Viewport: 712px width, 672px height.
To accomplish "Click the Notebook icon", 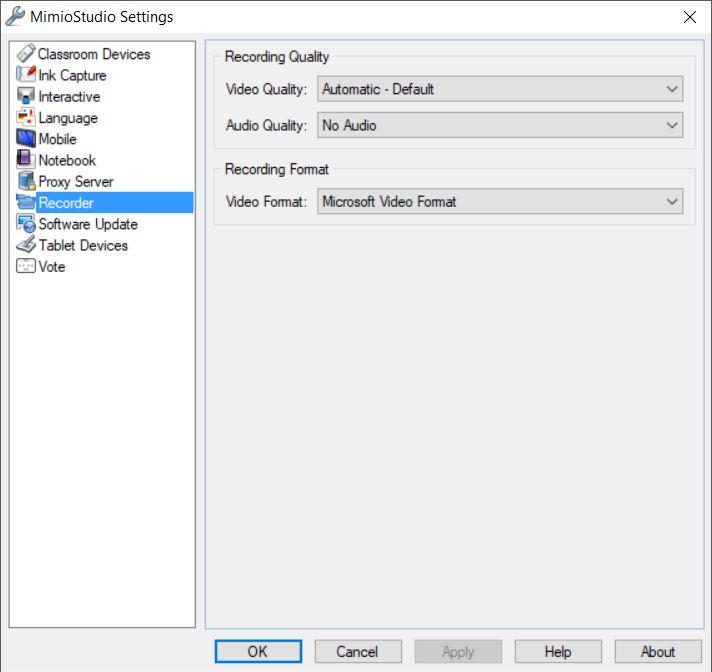I will click(x=25, y=159).
